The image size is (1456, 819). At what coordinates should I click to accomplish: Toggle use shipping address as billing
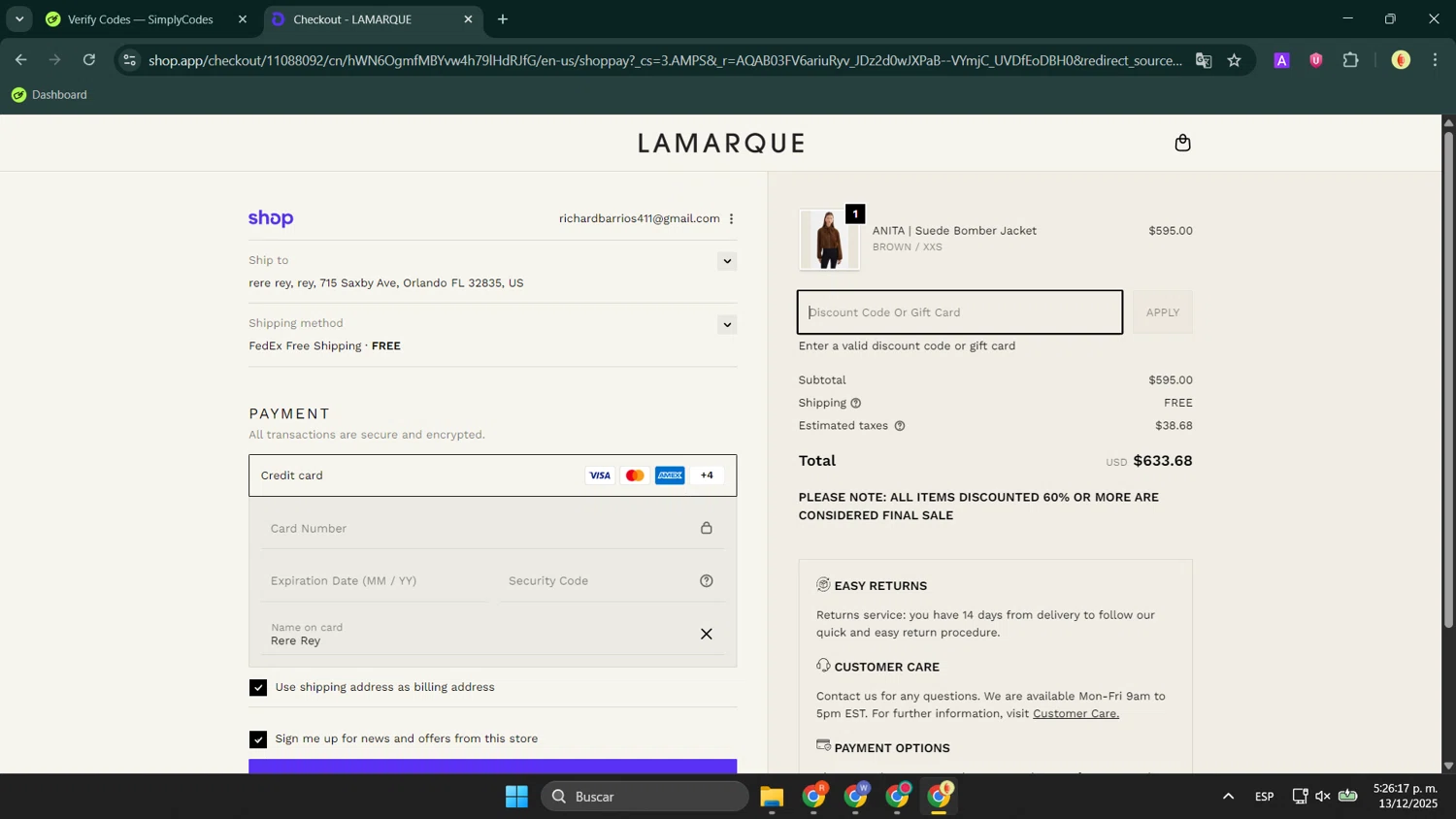pyautogui.click(x=258, y=688)
